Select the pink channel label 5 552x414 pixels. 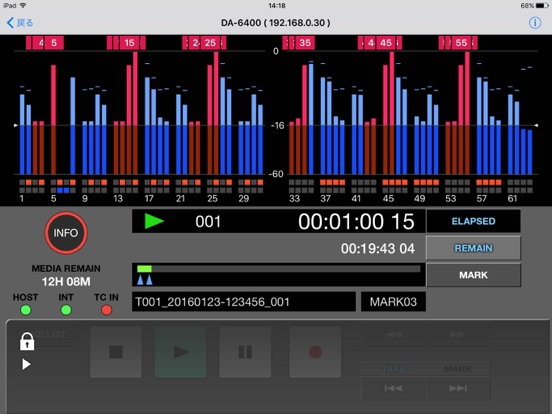tap(54, 43)
